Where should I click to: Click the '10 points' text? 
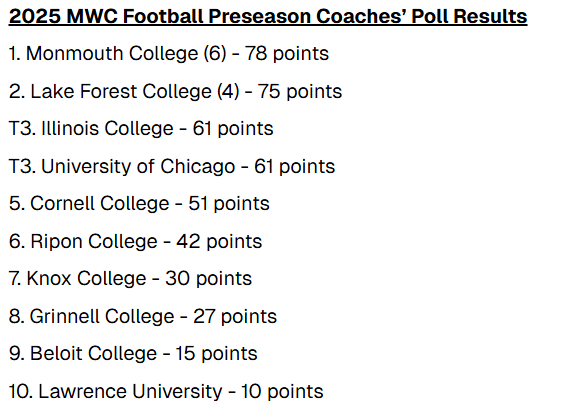282,392
